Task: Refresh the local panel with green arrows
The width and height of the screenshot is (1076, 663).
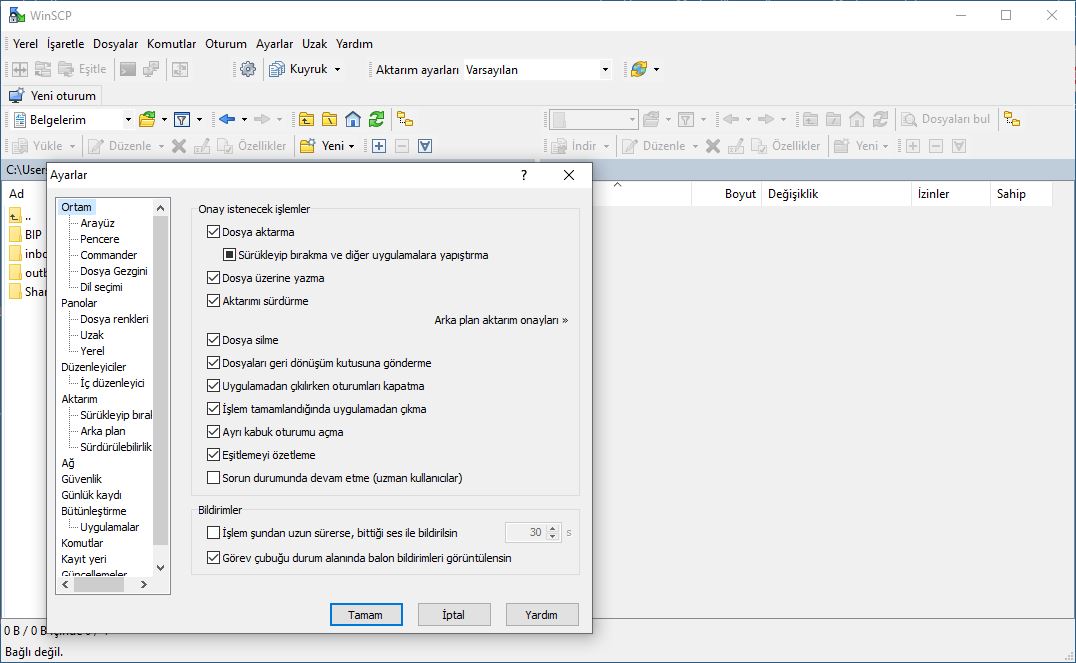Action: point(376,119)
